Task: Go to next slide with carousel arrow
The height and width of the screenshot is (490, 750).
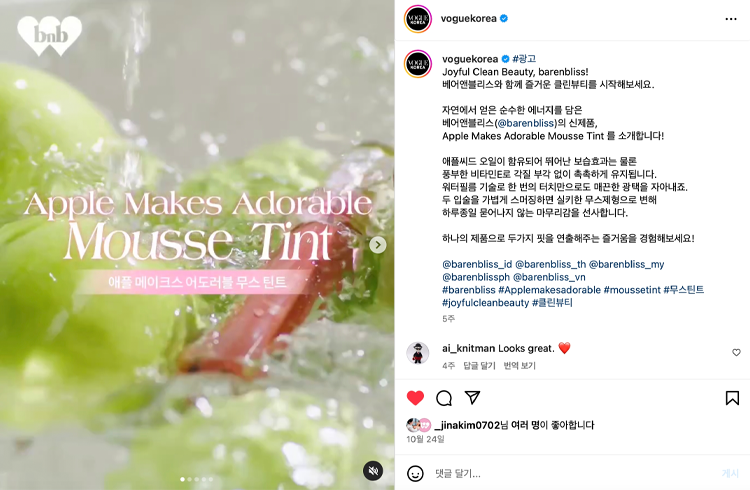Action: point(378,245)
